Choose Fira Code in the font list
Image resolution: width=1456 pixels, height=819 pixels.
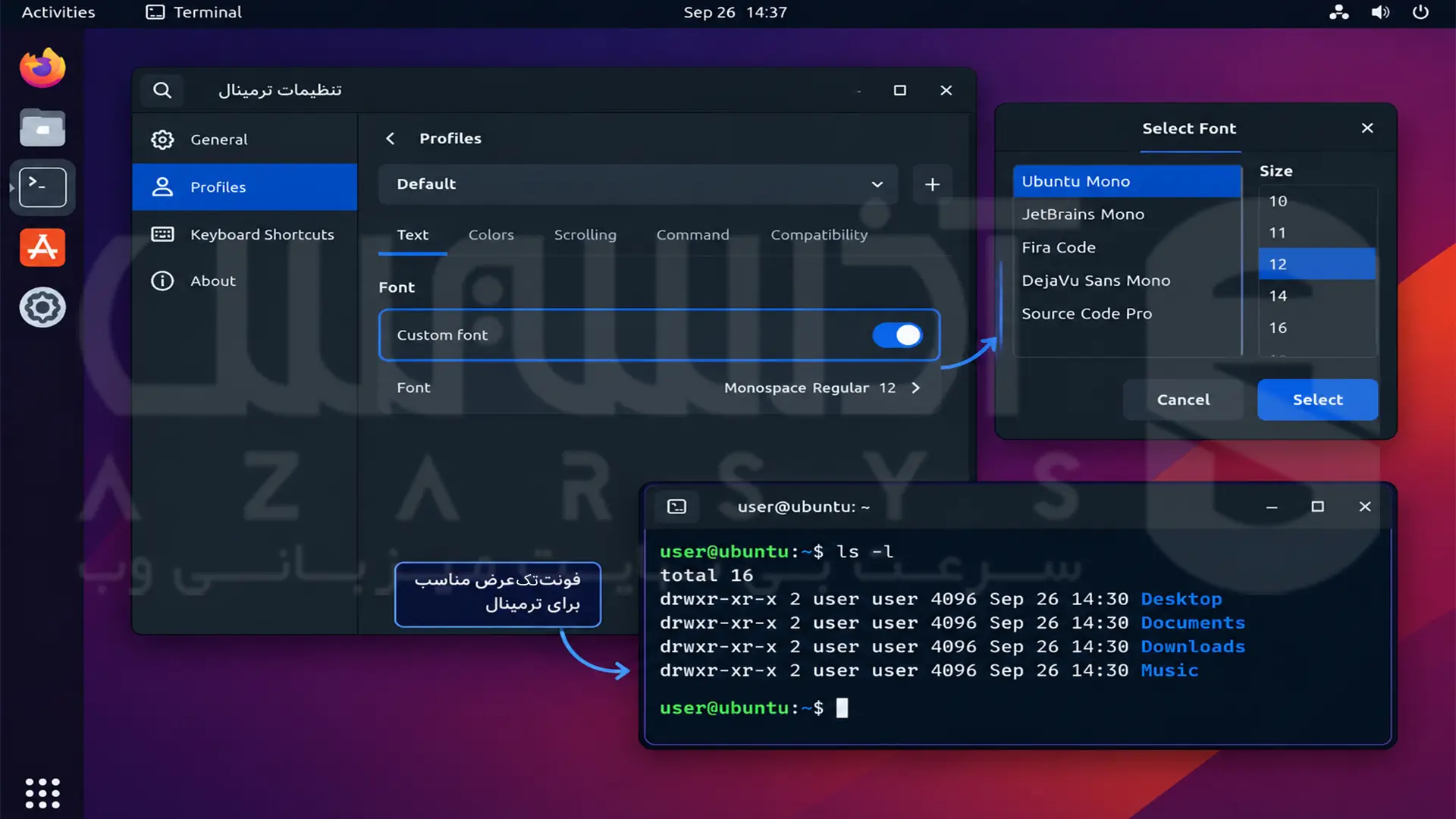tap(1127, 247)
